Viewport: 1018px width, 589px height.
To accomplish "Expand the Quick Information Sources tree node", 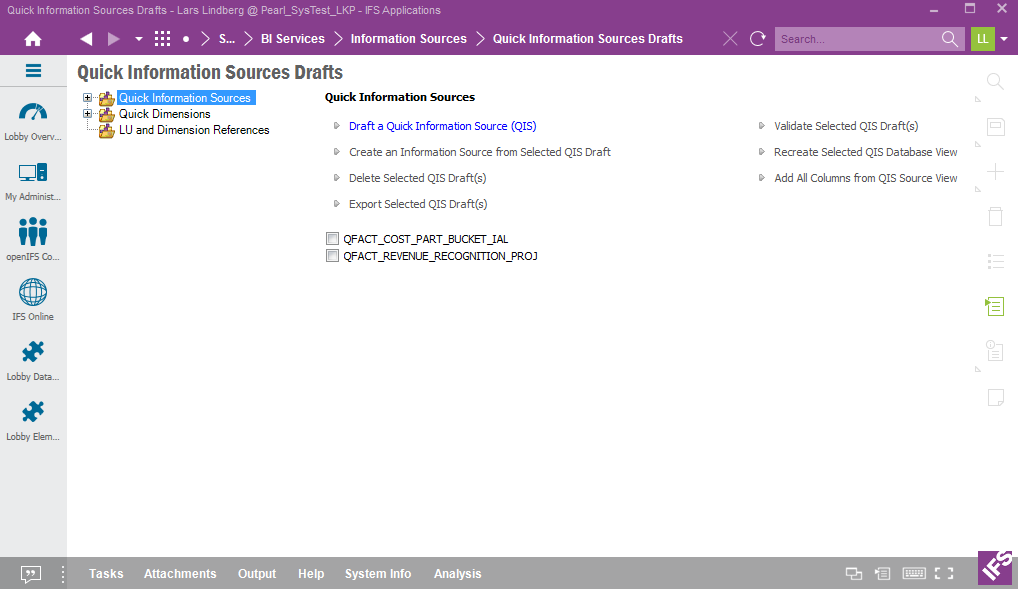I will pyautogui.click(x=88, y=98).
